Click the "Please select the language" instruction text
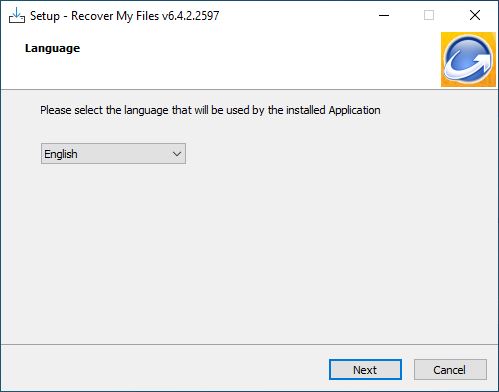The image size is (499, 392). click(210, 110)
